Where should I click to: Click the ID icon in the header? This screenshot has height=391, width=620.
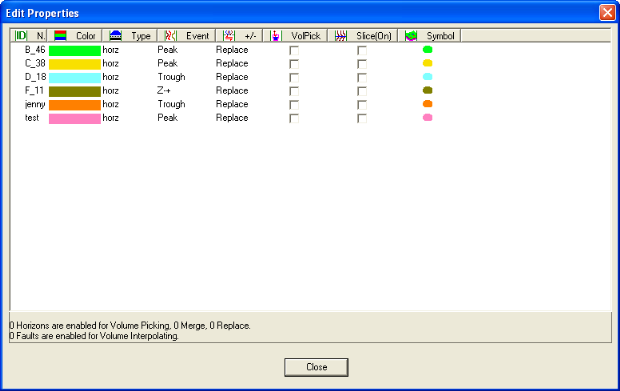tap(21, 36)
